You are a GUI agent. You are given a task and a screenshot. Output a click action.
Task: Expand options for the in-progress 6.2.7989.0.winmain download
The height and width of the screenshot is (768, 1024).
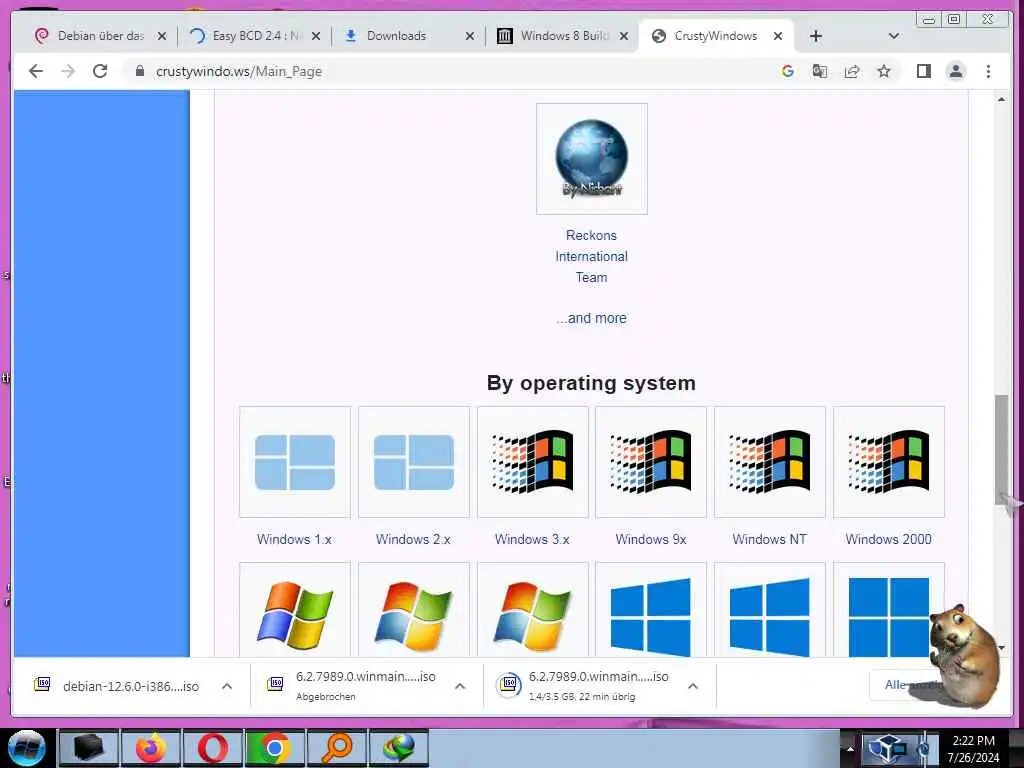[693, 686]
